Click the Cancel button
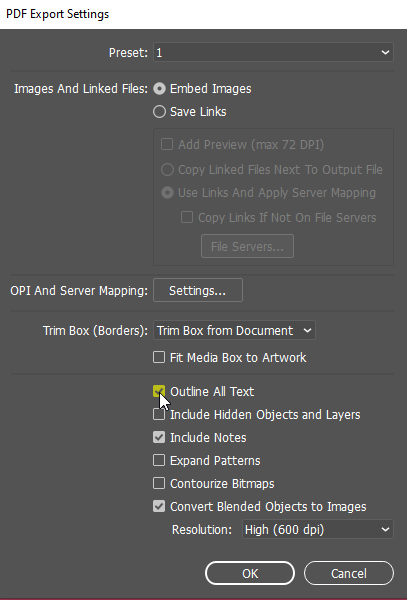The height and width of the screenshot is (600, 407). pyautogui.click(x=349, y=573)
